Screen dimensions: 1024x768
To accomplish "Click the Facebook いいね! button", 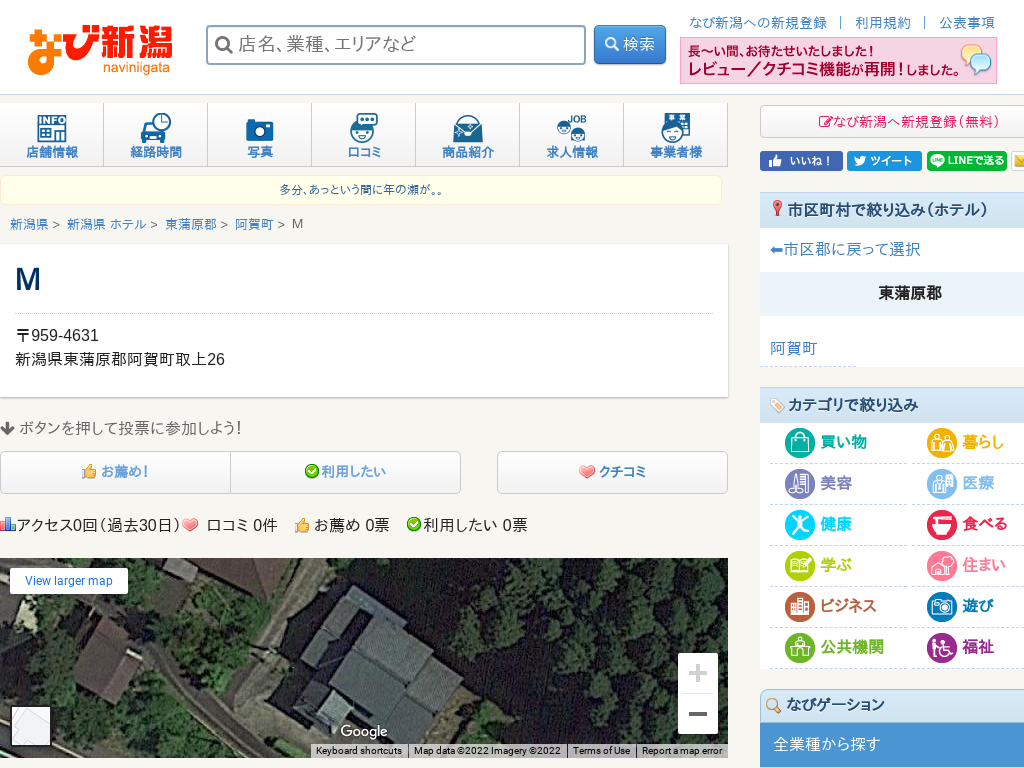I will tap(801, 161).
